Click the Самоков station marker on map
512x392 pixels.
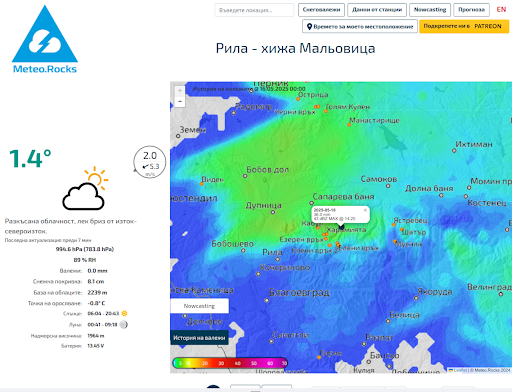[x=388, y=186]
